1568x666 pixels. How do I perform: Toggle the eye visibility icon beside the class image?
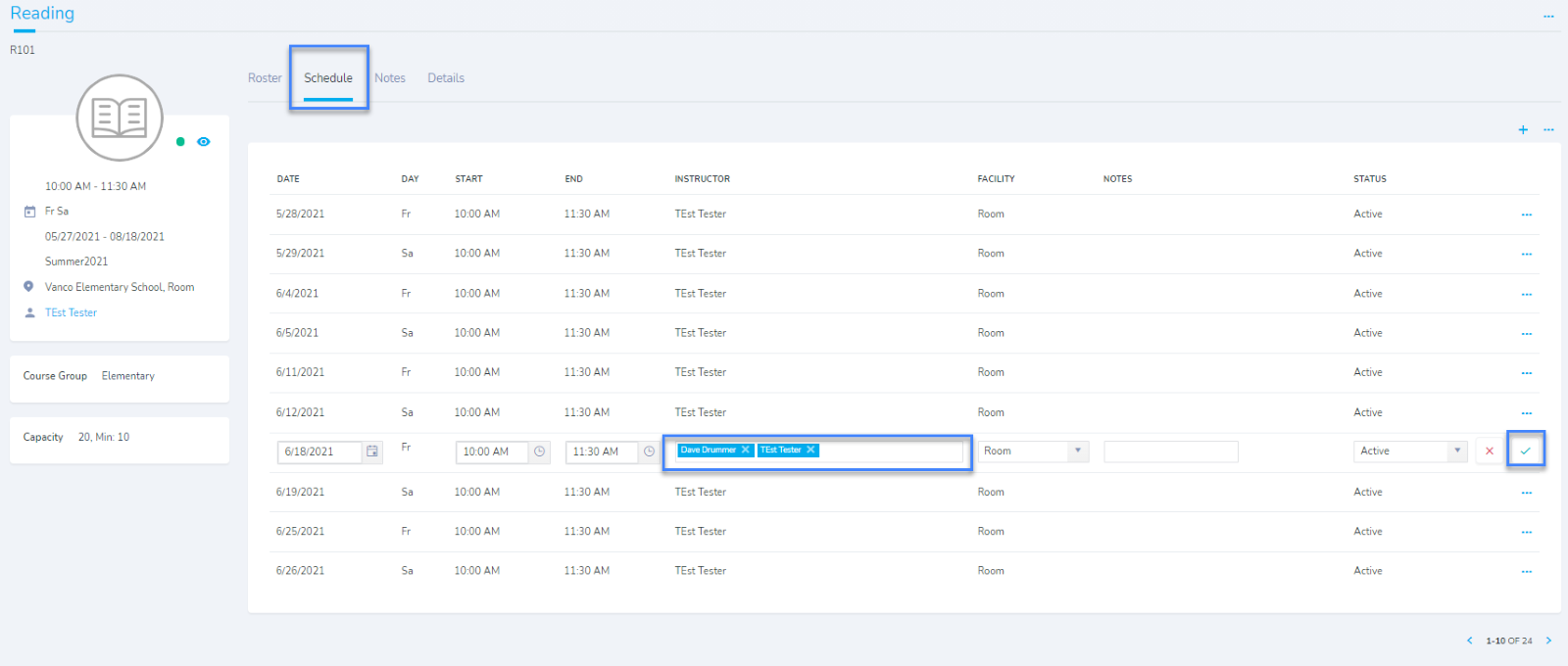[204, 142]
